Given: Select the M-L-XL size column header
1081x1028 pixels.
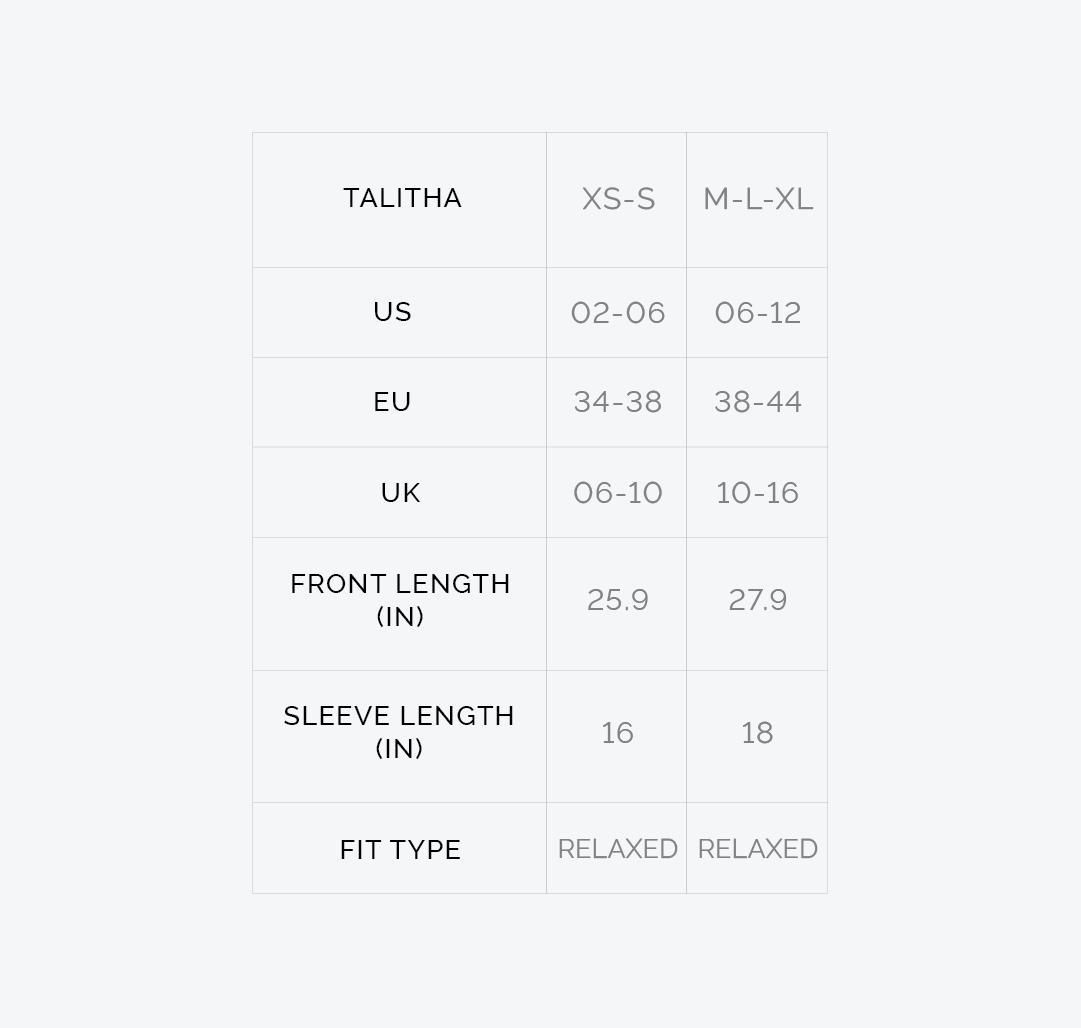Looking at the screenshot, I should [x=757, y=199].
